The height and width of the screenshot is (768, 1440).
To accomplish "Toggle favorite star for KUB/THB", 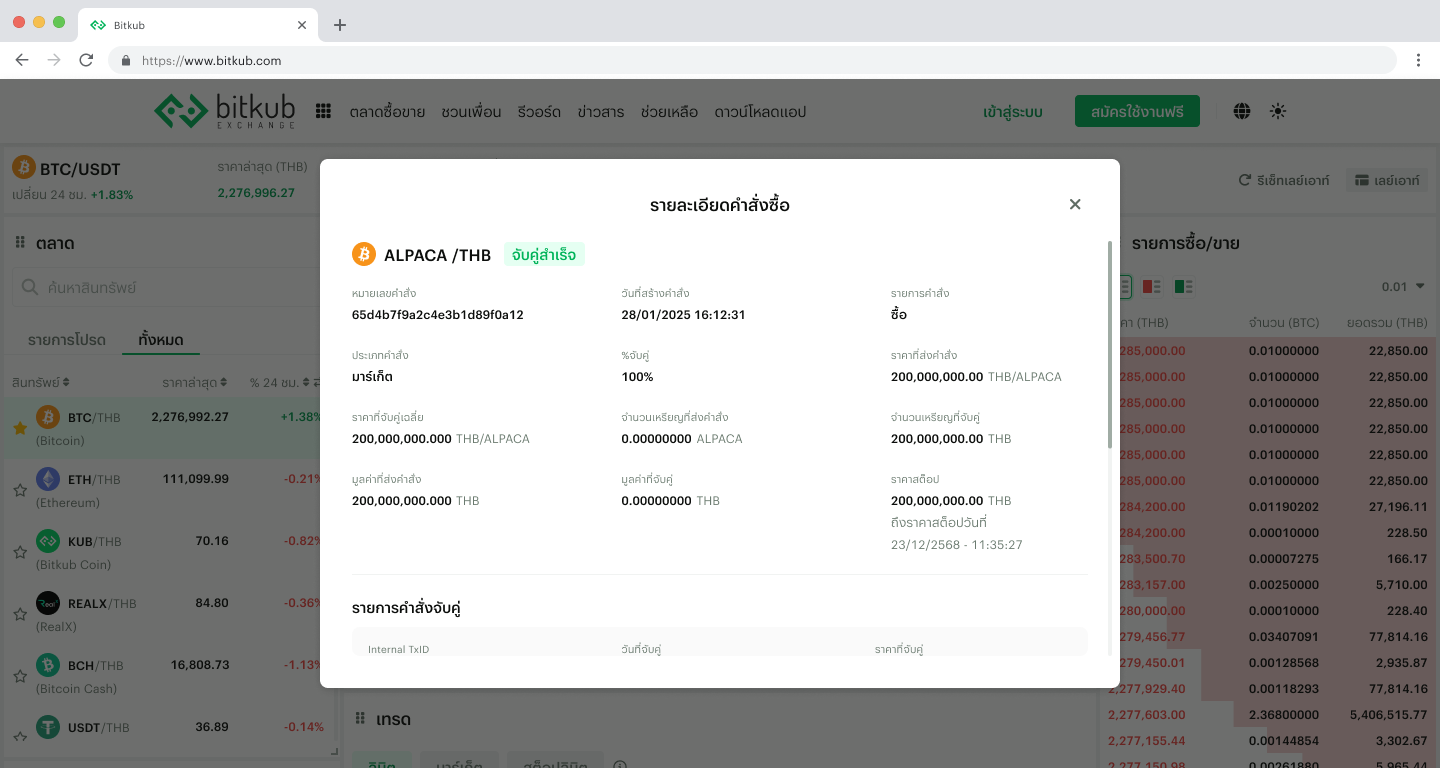I will [20, 552].
